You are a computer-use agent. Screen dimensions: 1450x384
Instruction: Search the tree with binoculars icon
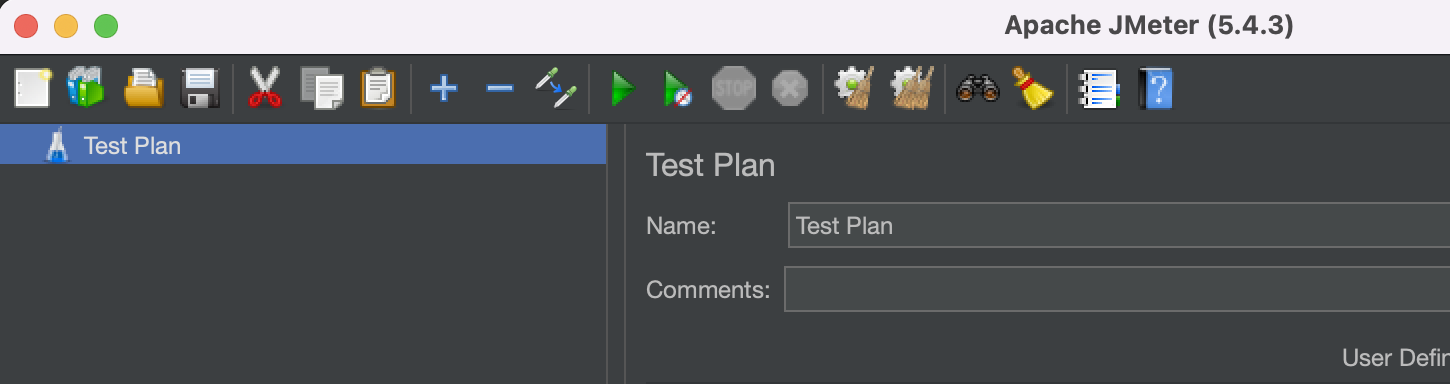(x=978, y=89)
